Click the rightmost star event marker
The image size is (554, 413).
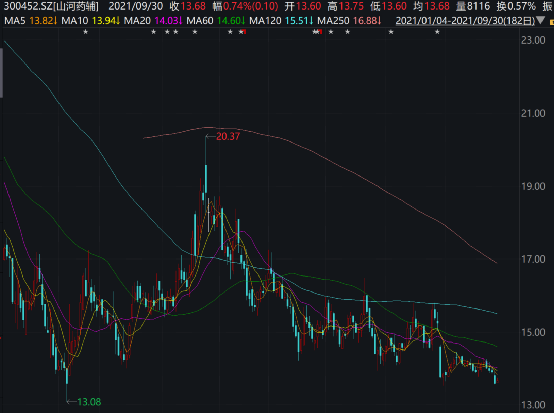(x=437, y=32)
